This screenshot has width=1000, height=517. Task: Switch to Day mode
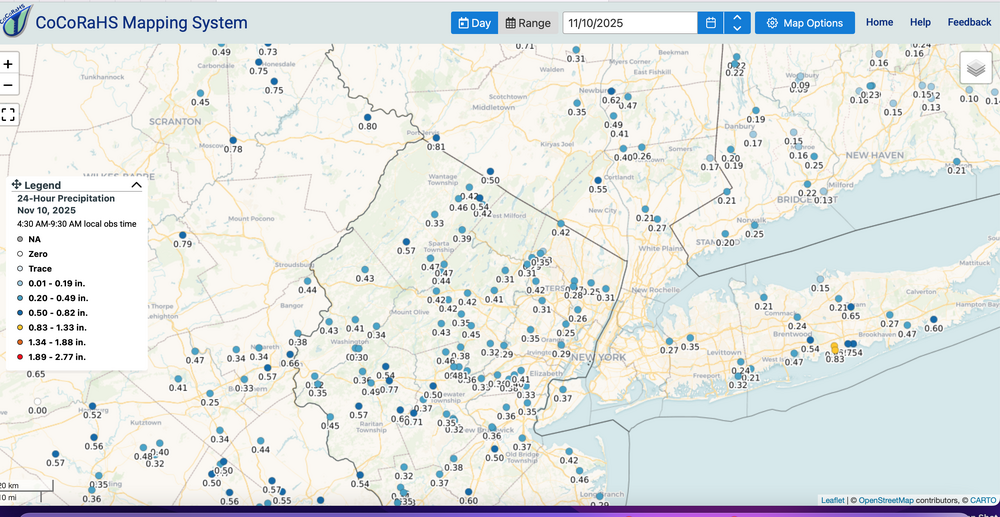click(x=474, y=23)
